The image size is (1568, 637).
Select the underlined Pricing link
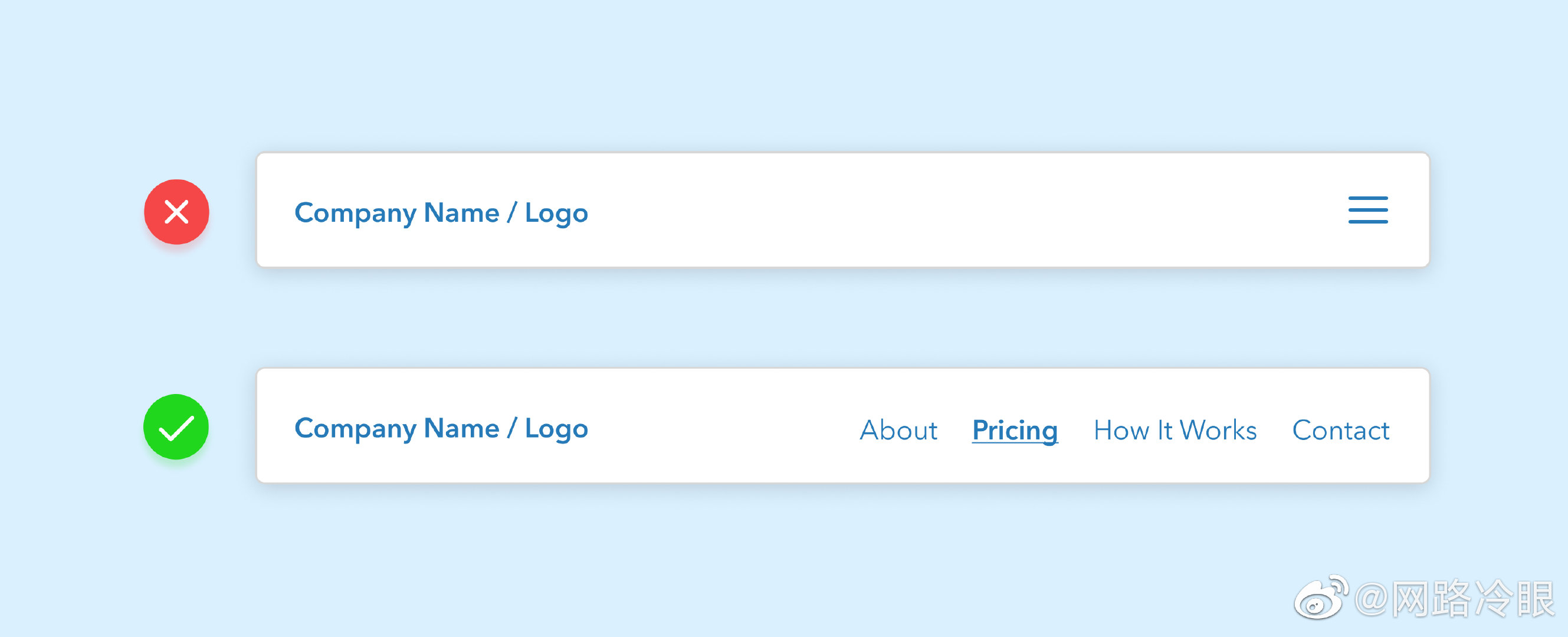pos(1015,430)
